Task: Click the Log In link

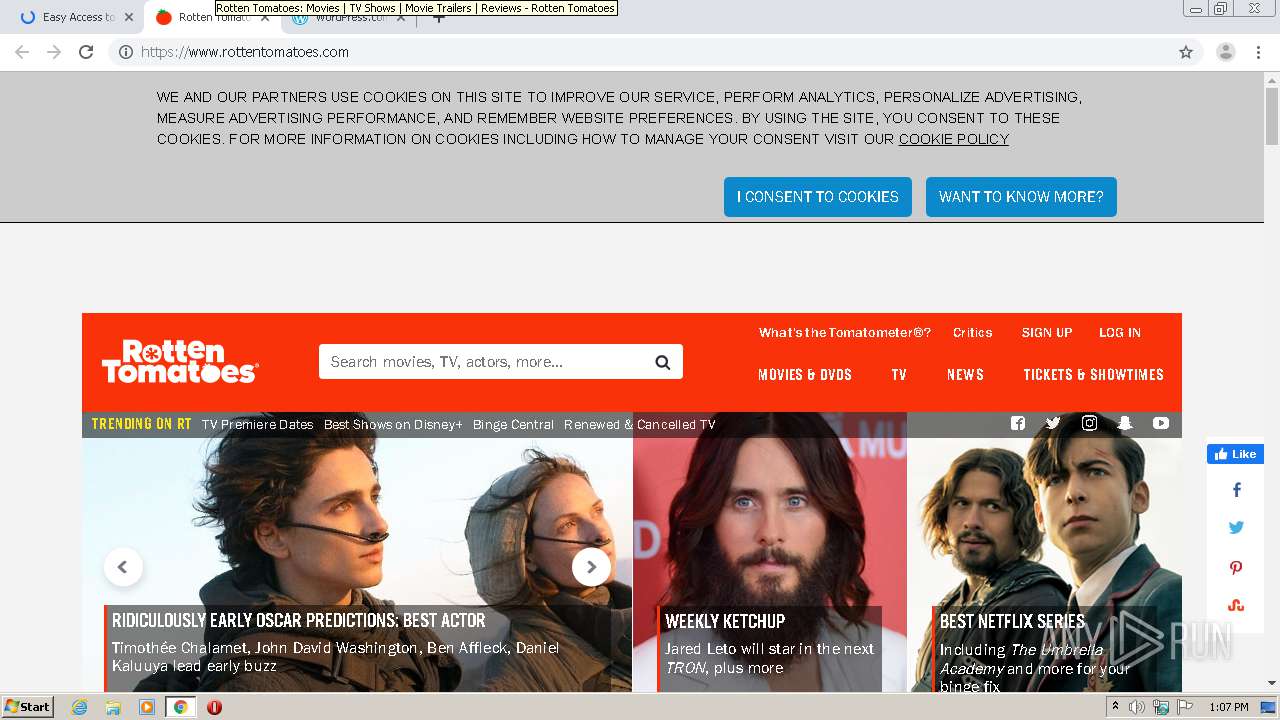Action: [x=1120, y=333]
